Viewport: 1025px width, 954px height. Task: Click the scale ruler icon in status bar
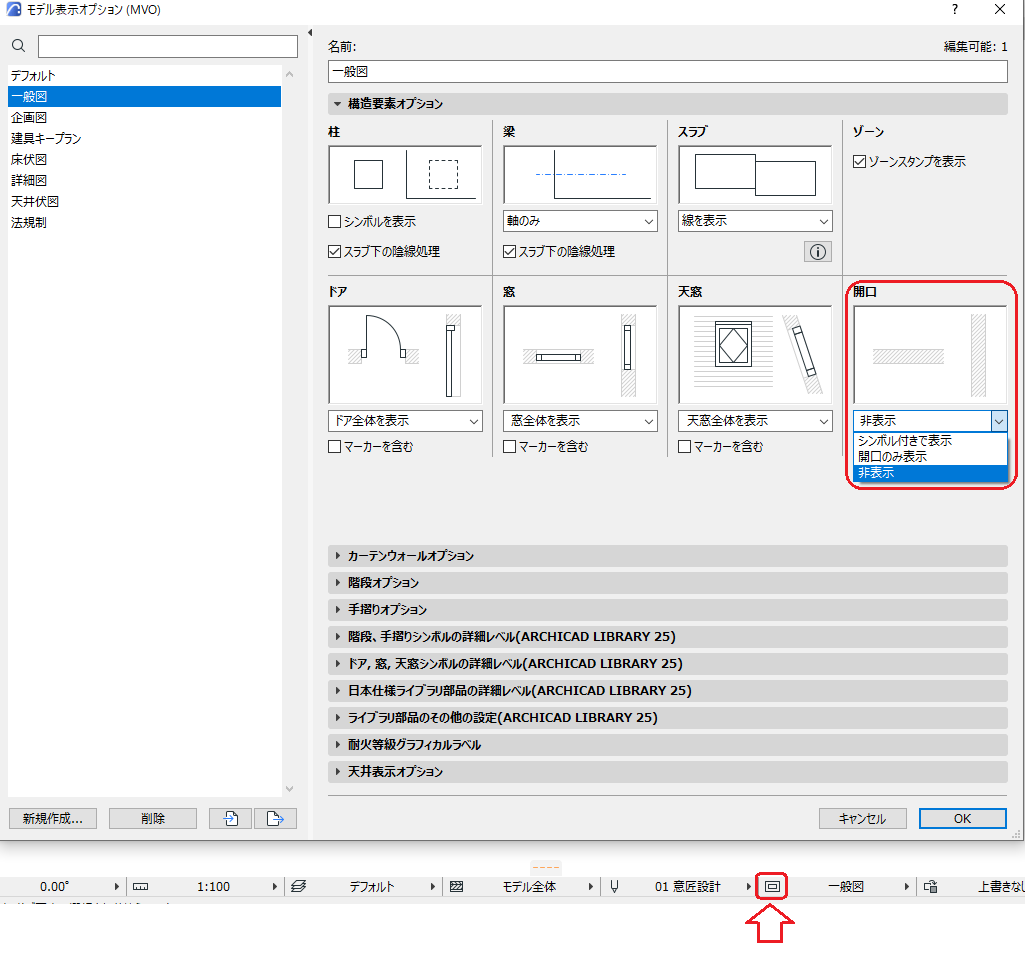pyautogui.click(x=141, y=887)
